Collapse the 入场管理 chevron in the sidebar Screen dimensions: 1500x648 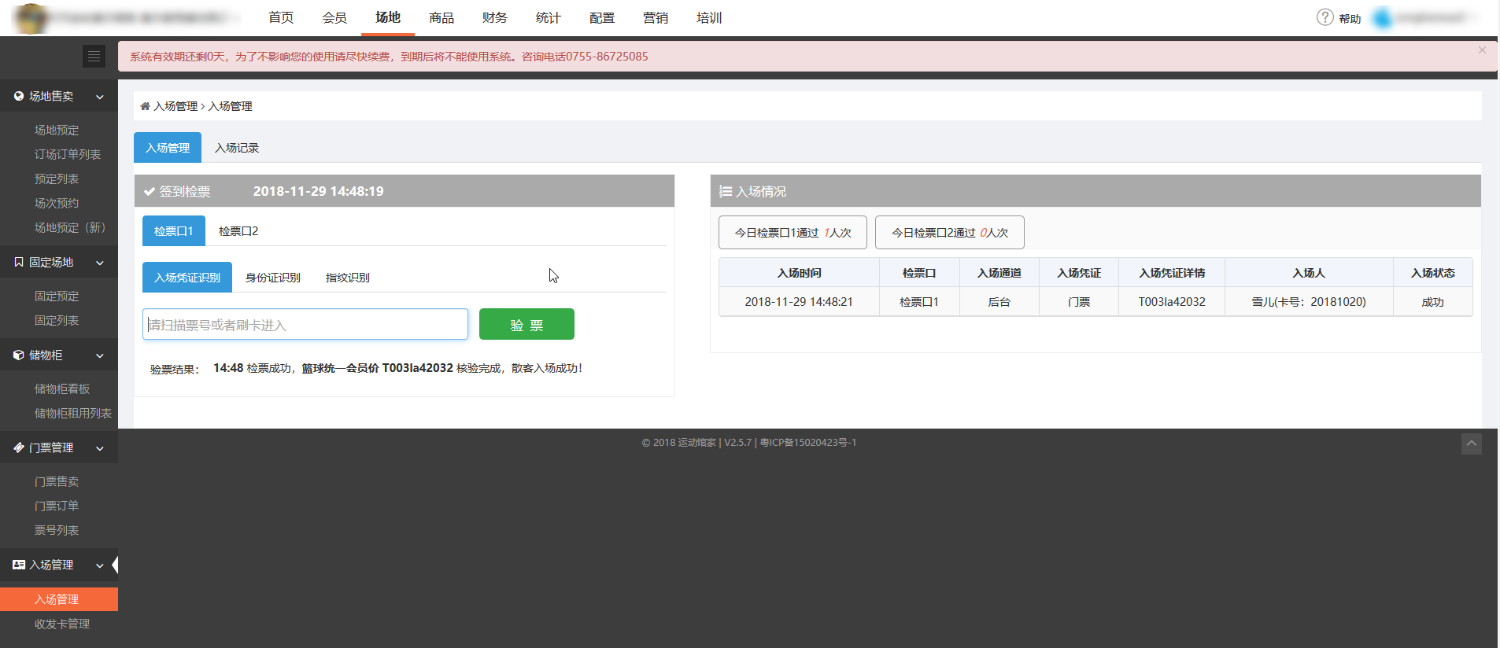pyautogui.click(x=99, y=565)
